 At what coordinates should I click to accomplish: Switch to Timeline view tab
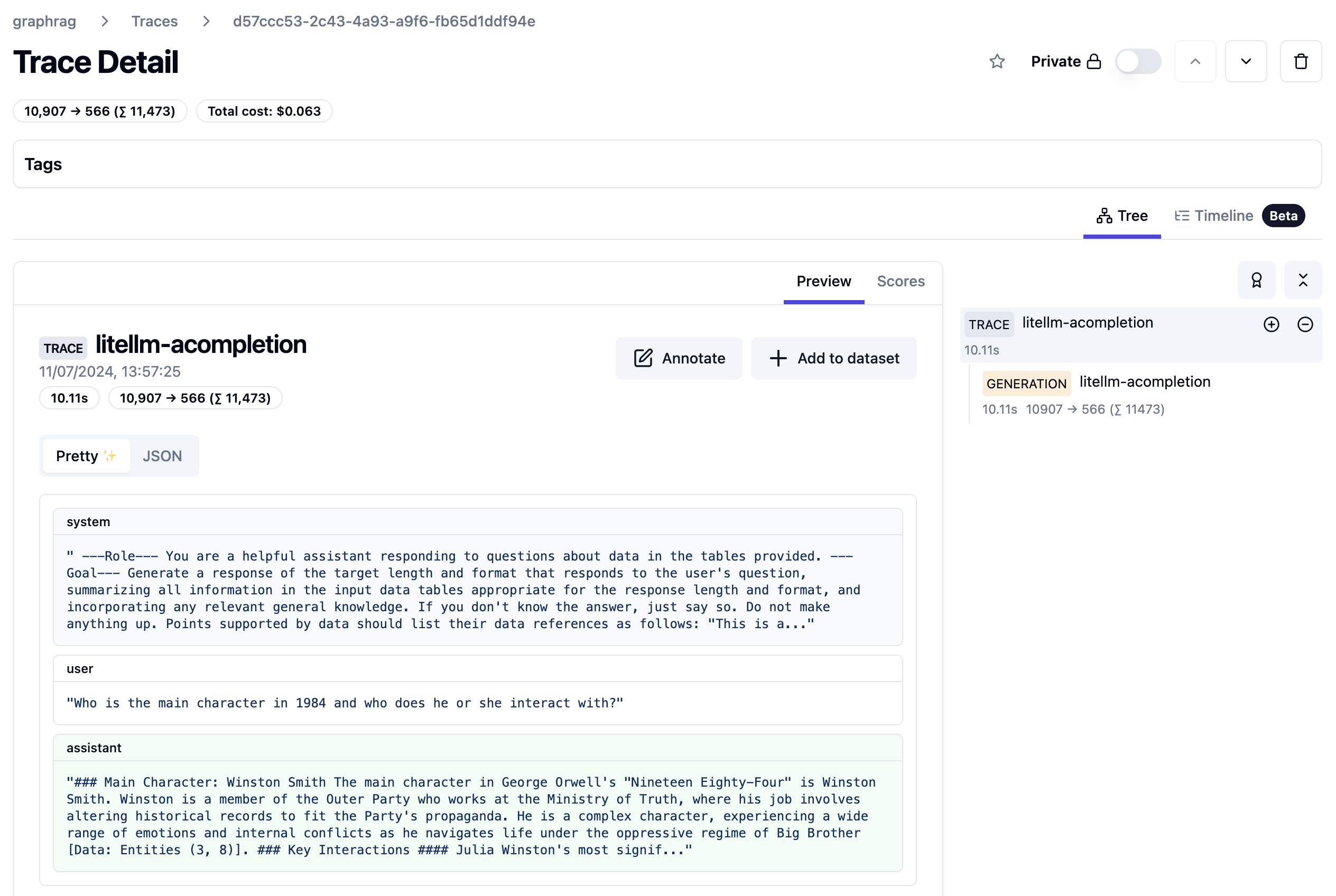tap(1223, 216)
